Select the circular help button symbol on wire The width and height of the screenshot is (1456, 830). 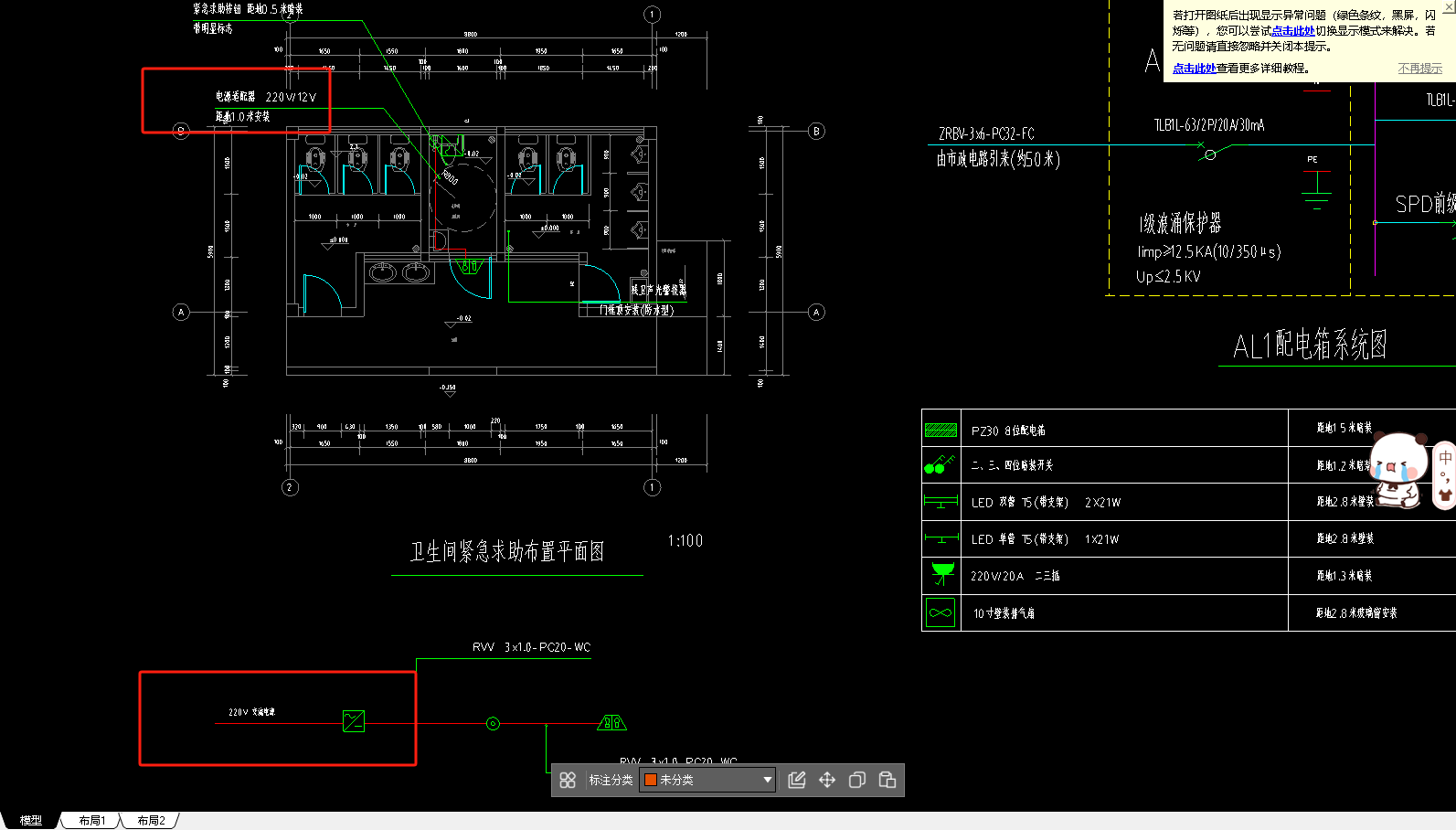click(x=493, y=724)
